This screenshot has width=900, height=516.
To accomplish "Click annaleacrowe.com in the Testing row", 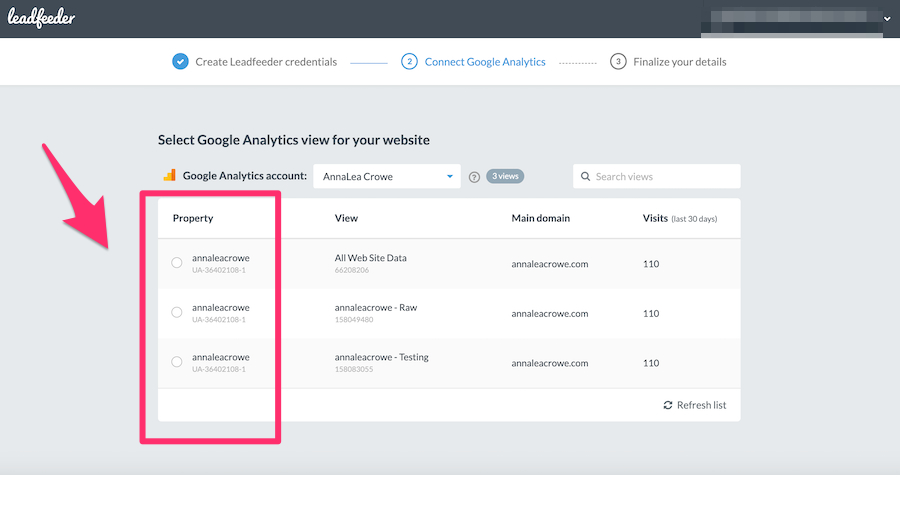I will pyautogui.click(x=550, y=363).
